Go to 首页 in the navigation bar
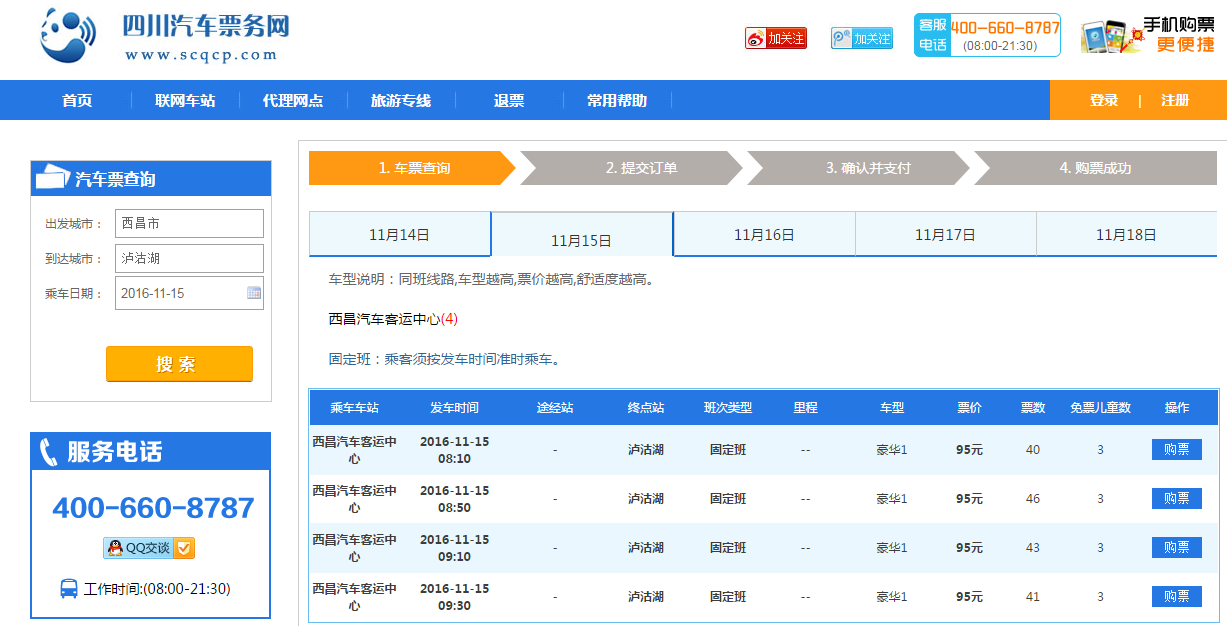The height and width of the screenshot is (626, 1227). pos(77,101)
